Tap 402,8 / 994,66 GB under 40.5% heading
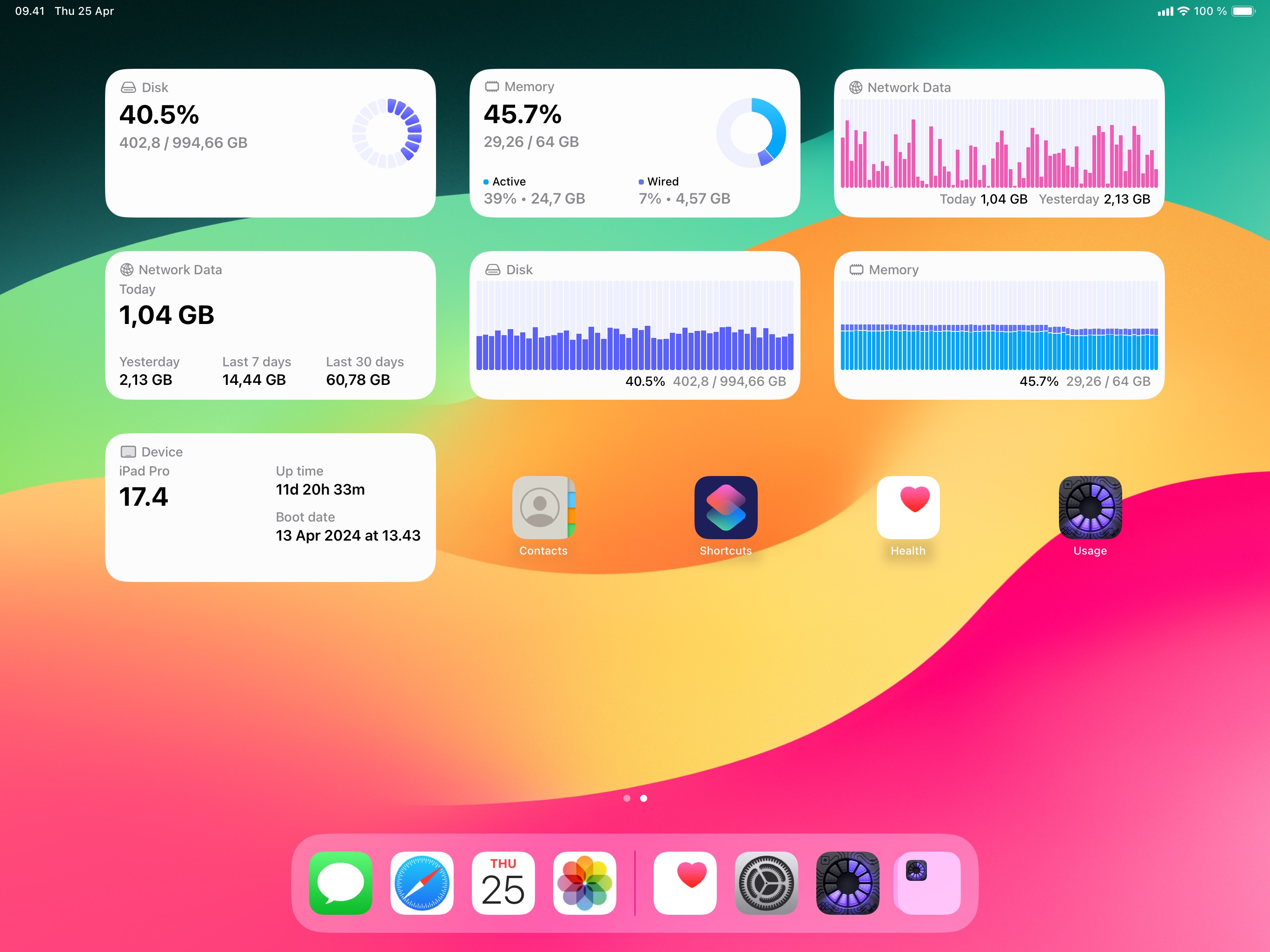Screen dimensions: 1270x952 pyautogui.click(x=183, y=142)
